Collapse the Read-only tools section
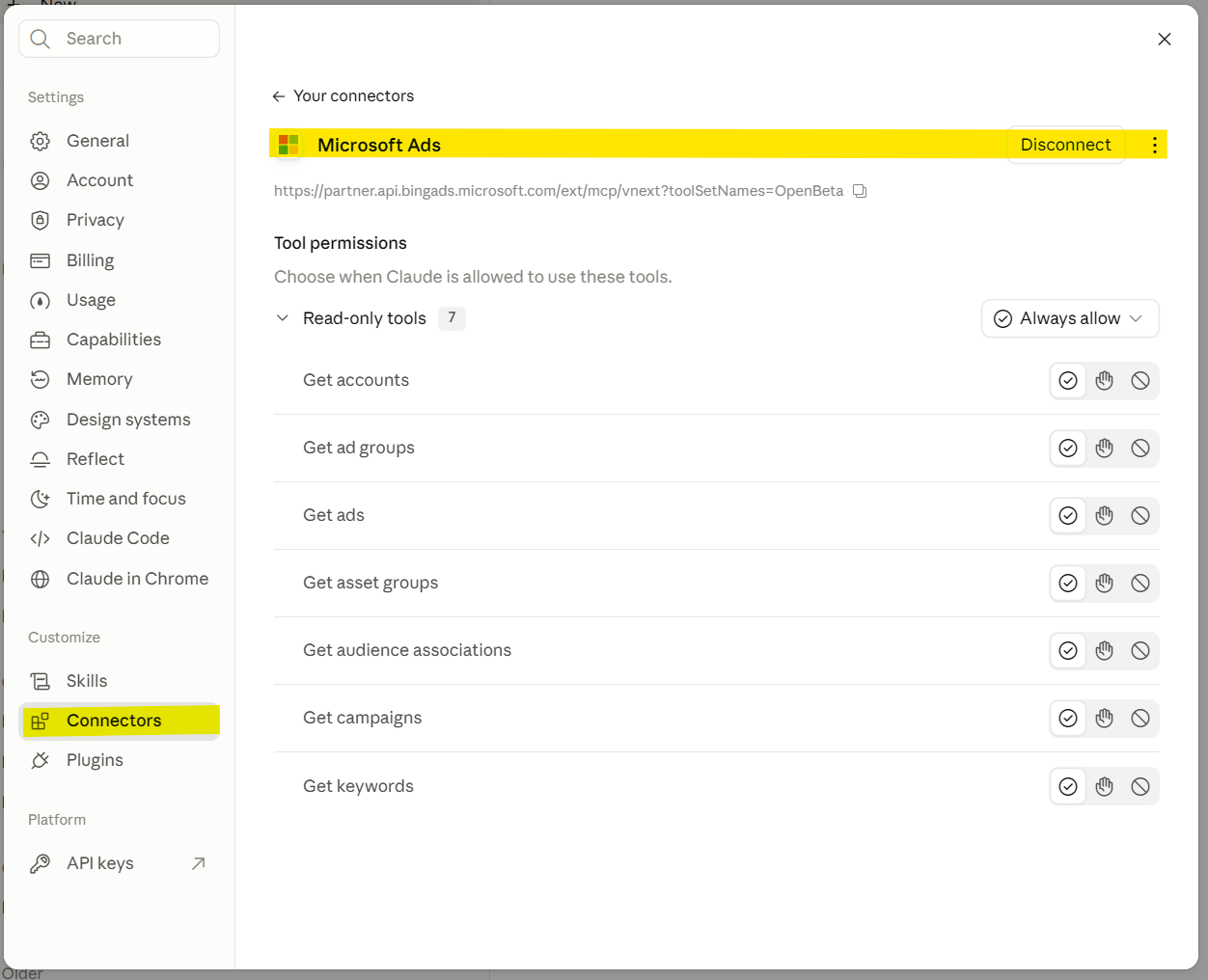Screen dimensions: 1208x980 pos(283,318)
